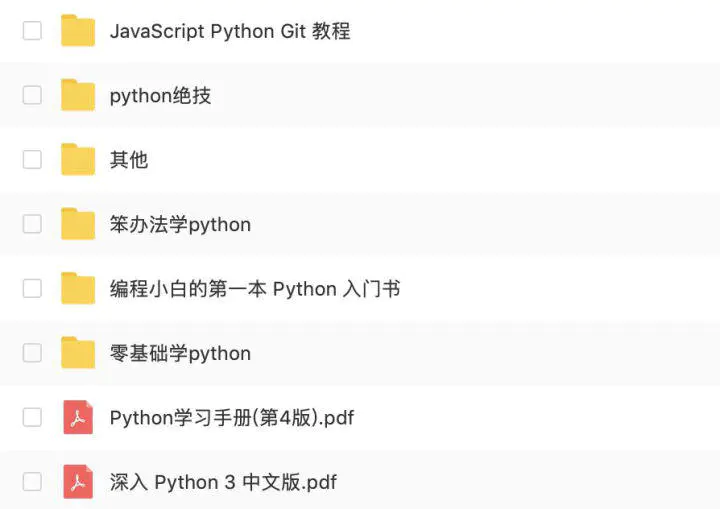
Task: Select checkbox for Python学习手册(第4版).pdf
Action: point(32,417)
